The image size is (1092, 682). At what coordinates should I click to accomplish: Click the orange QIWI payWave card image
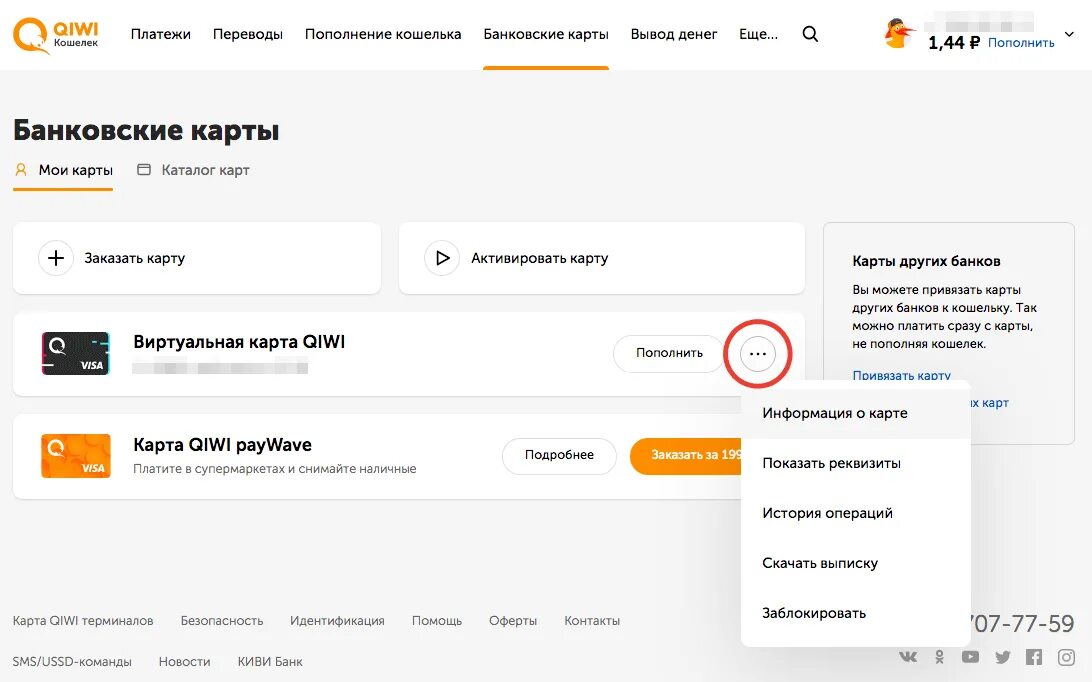[75, 456]
